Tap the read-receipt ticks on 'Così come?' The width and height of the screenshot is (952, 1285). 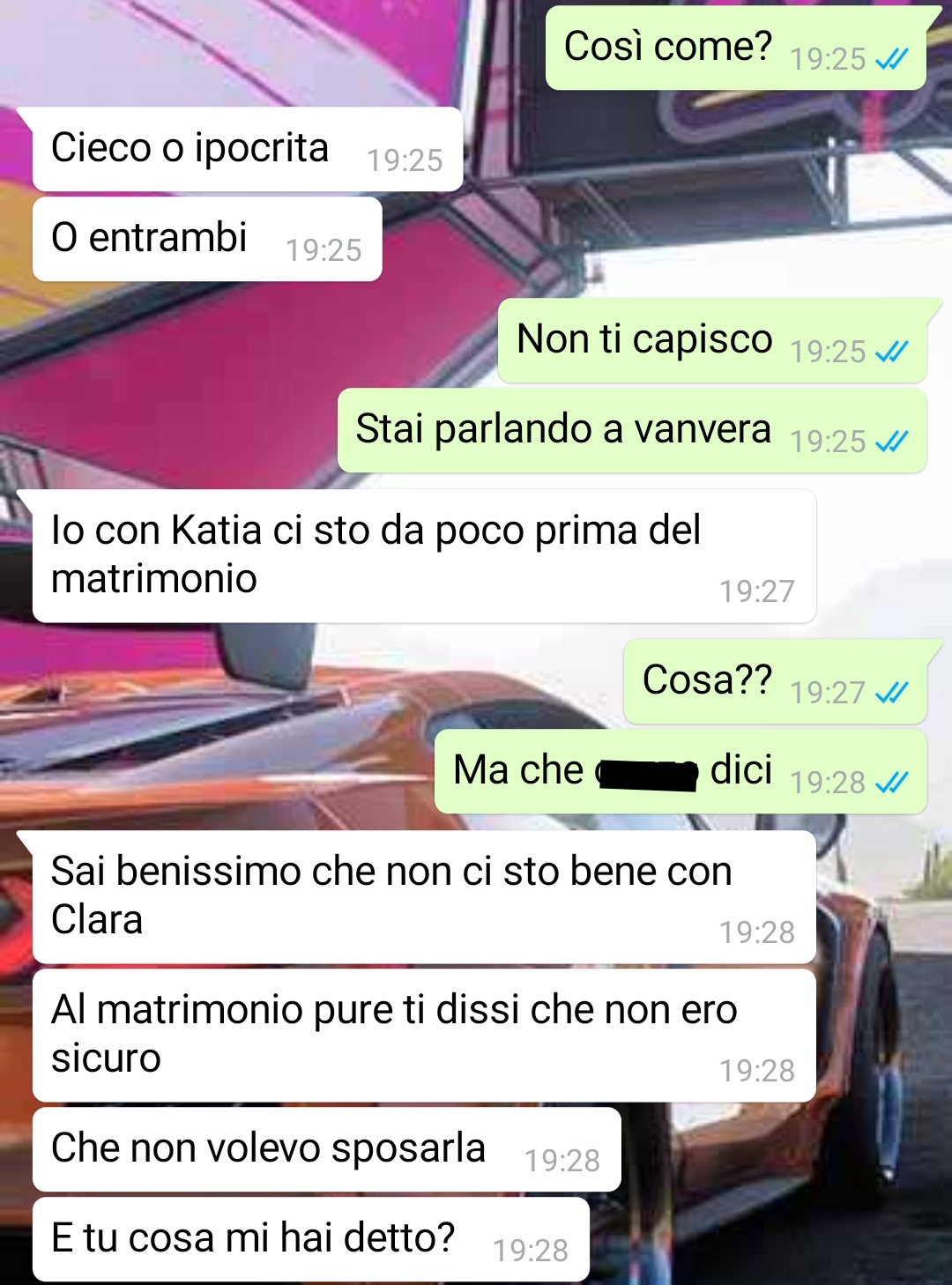pos(891,59)
